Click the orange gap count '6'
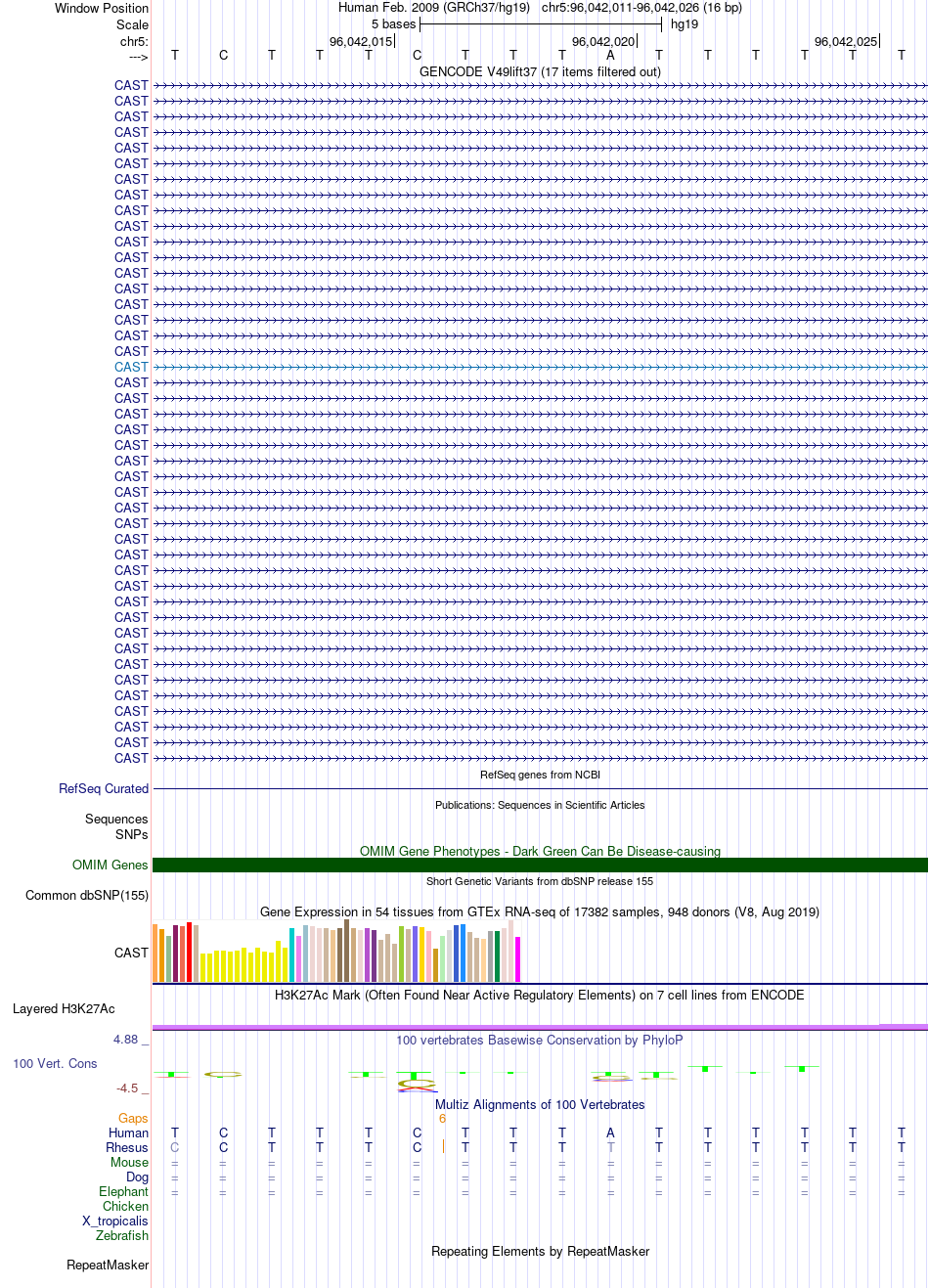The height and width of the screenshot is (1288, 929). 442,1119
